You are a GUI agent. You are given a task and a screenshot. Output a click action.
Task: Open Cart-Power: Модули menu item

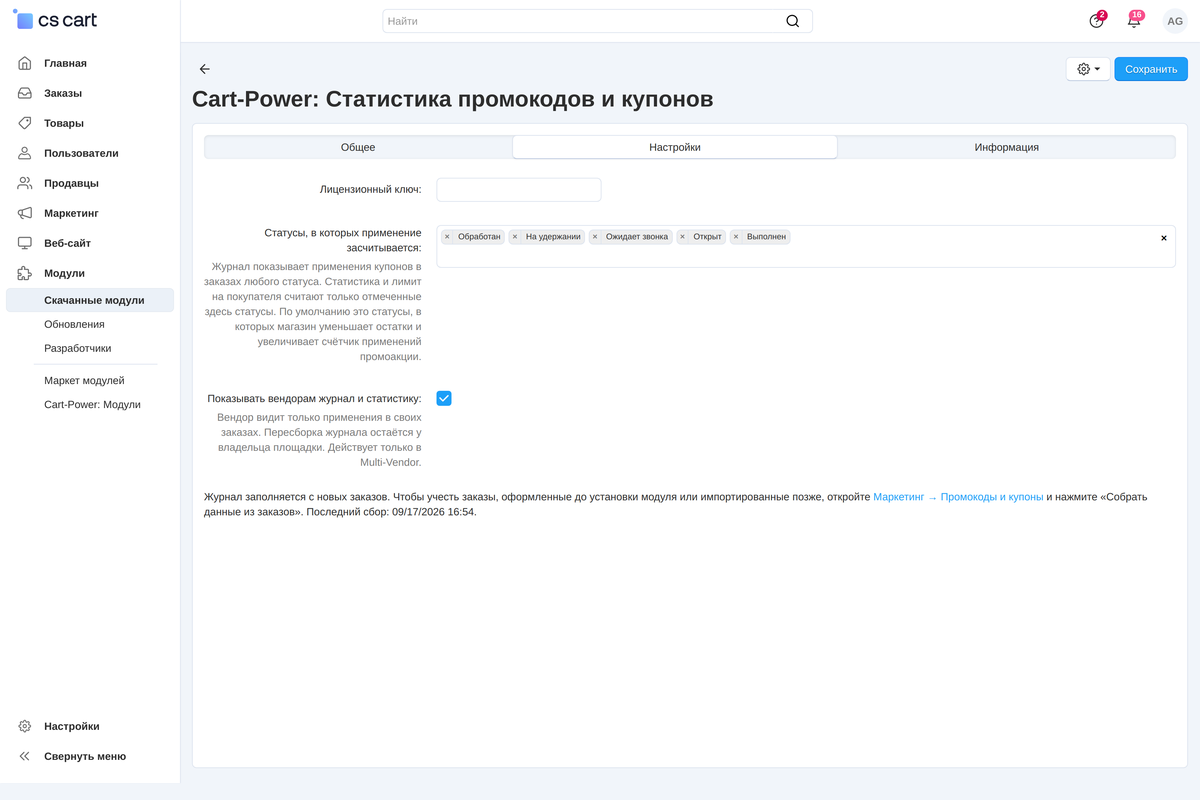coord(90,405)
